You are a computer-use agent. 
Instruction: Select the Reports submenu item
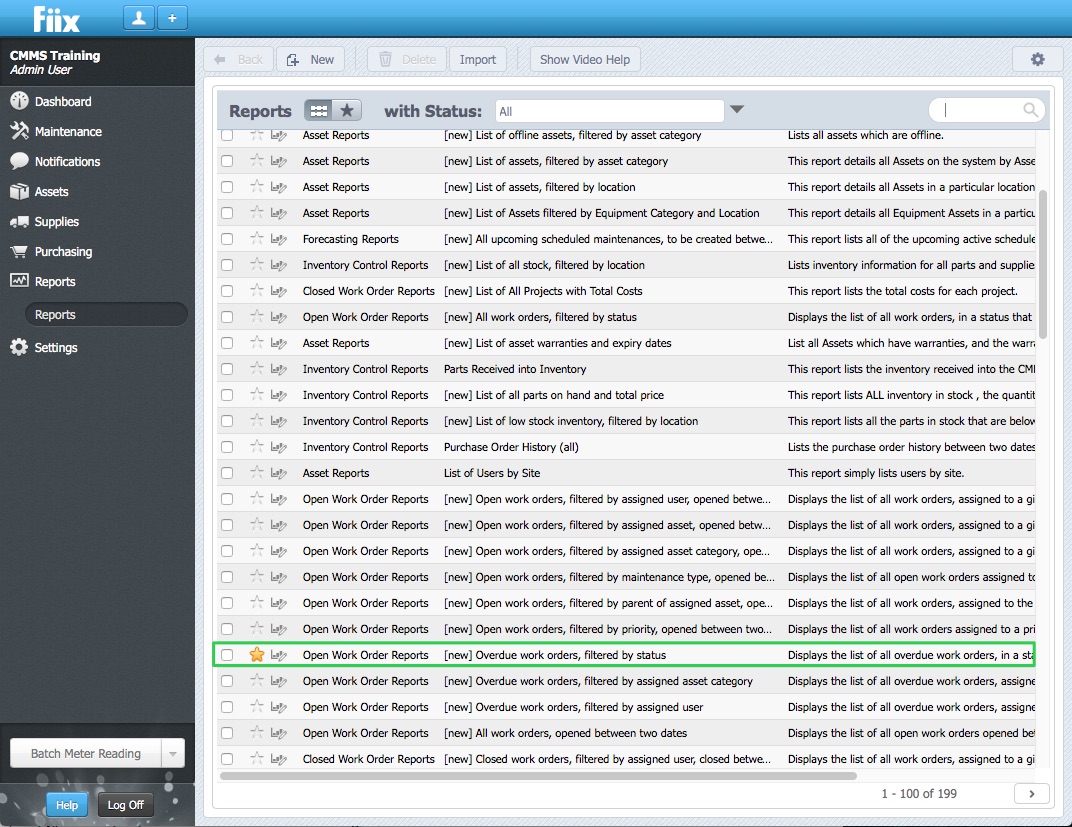(106, 314)
